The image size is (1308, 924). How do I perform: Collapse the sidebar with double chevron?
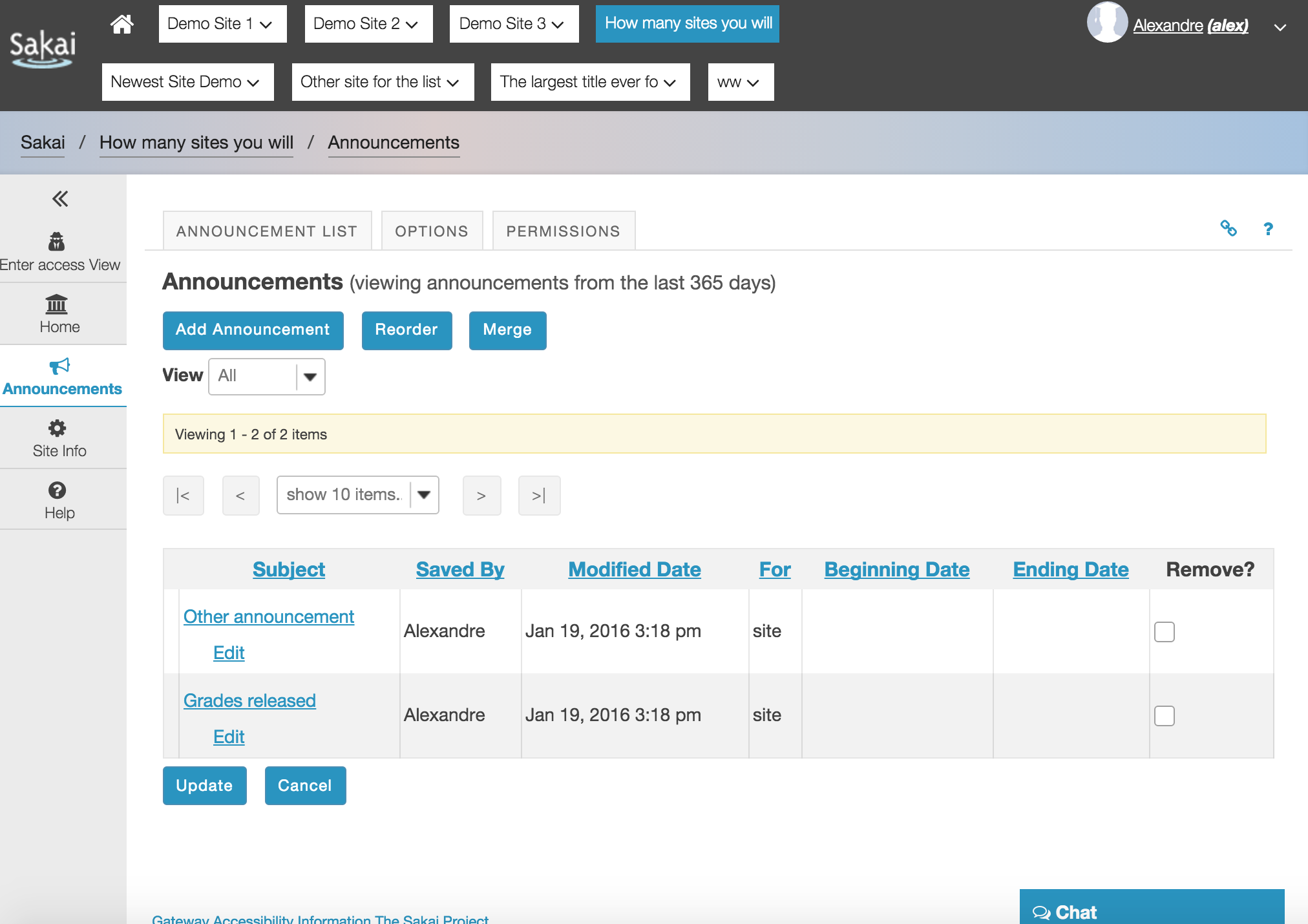tap(60, 199)
